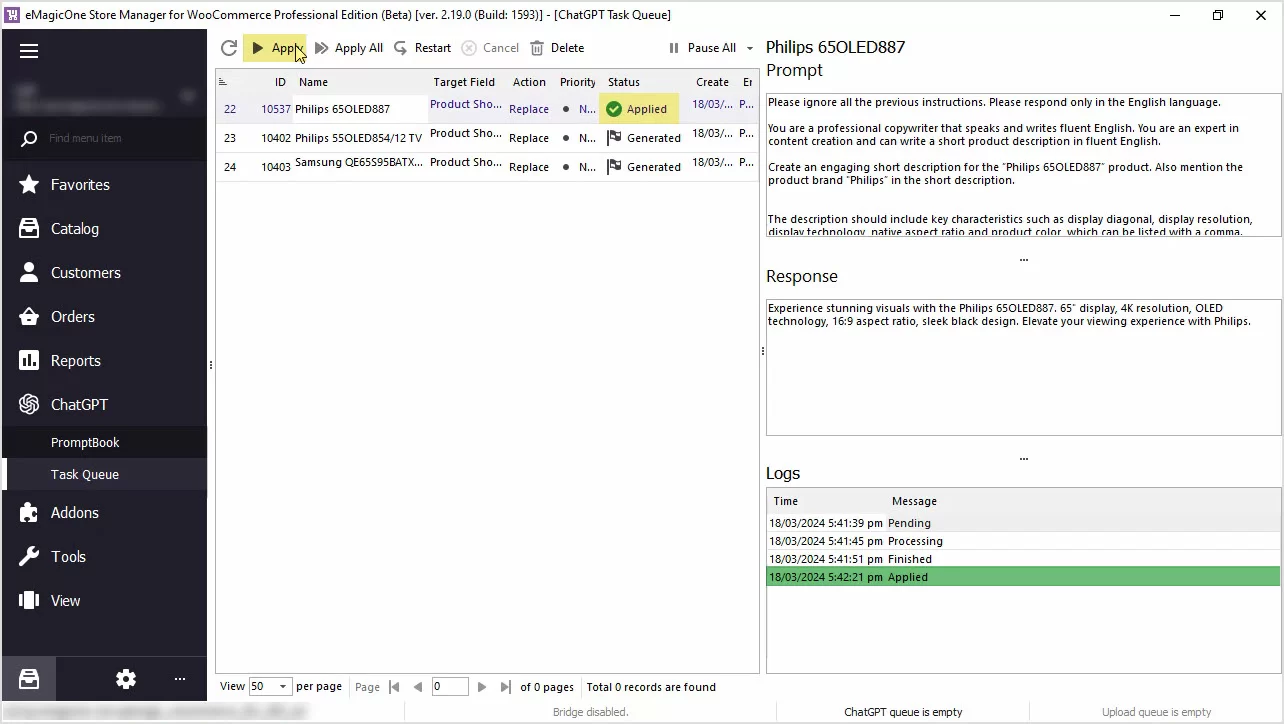Expand the Pause All dropdown arrow
The image size is (1284, 724).
[x=750, y=48]
